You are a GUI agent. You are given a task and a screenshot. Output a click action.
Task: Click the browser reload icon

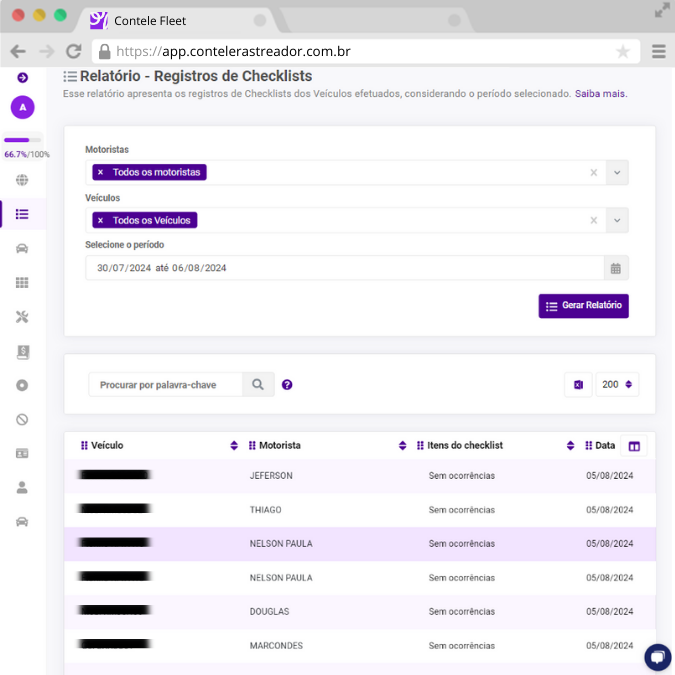click(x=74, y=51)
